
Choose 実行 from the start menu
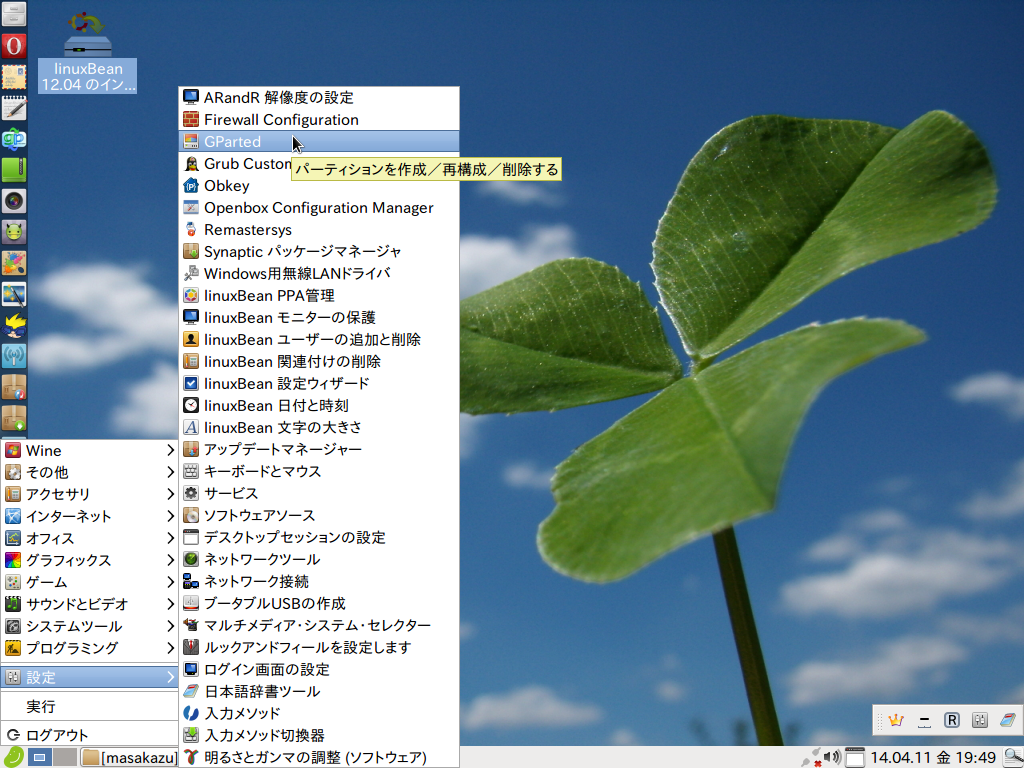(x=89, y=707)
